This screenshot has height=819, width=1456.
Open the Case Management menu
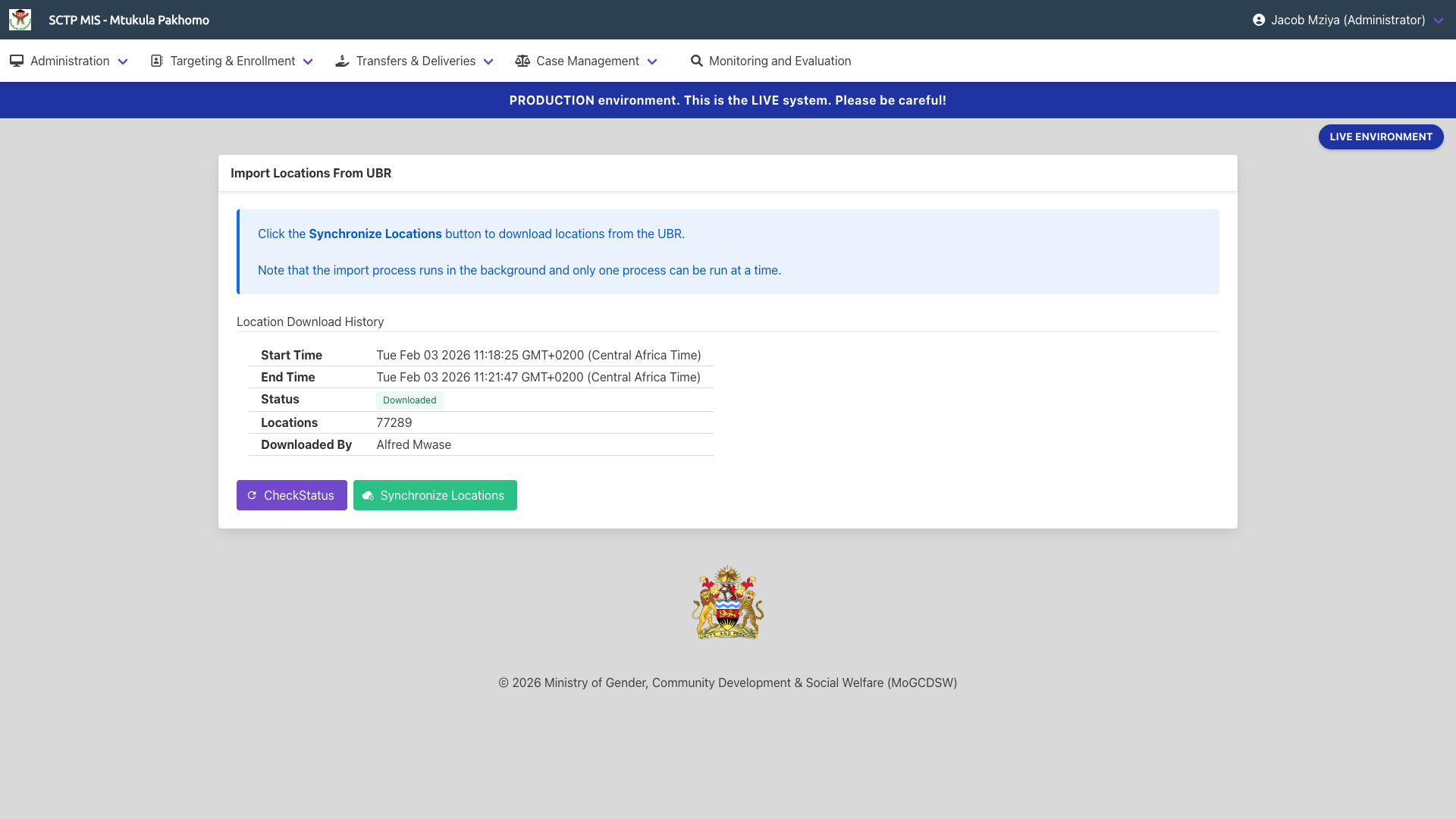click(x=587, y=61)
